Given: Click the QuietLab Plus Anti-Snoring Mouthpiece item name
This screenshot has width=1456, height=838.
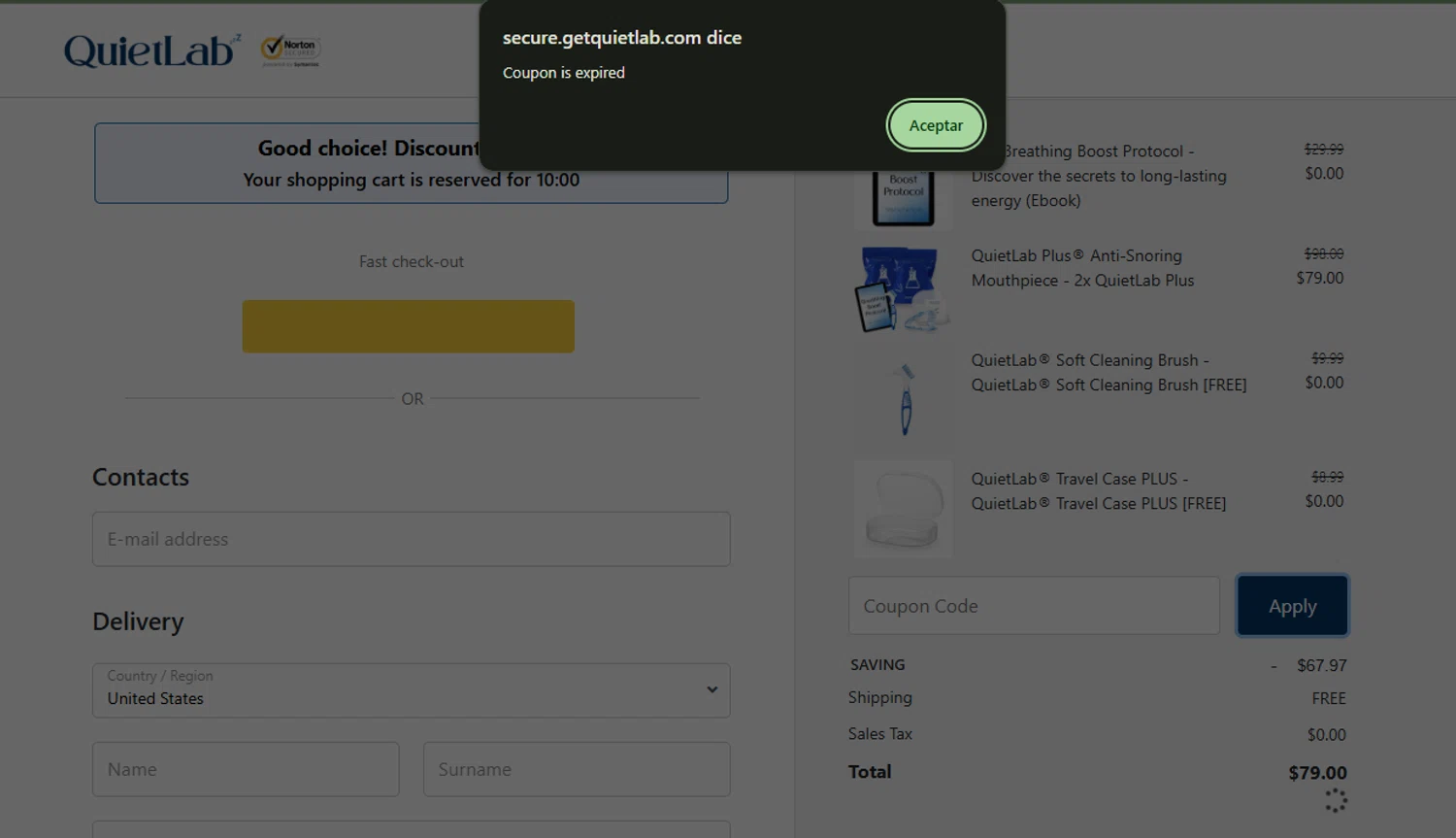Looking at the screenshot, I should point(1082,268).
